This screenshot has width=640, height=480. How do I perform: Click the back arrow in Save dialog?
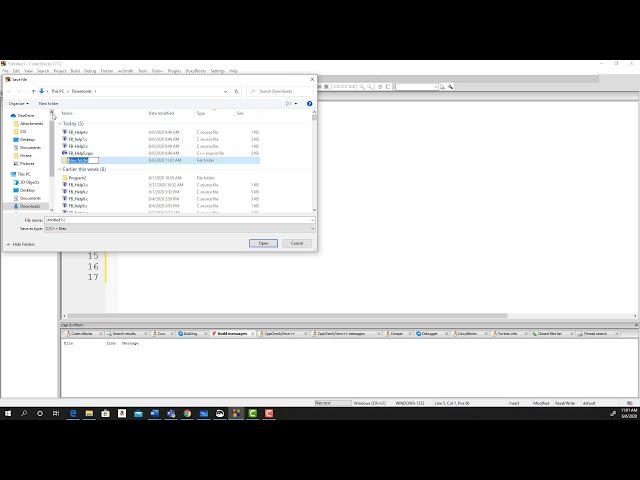coord(9,91)
